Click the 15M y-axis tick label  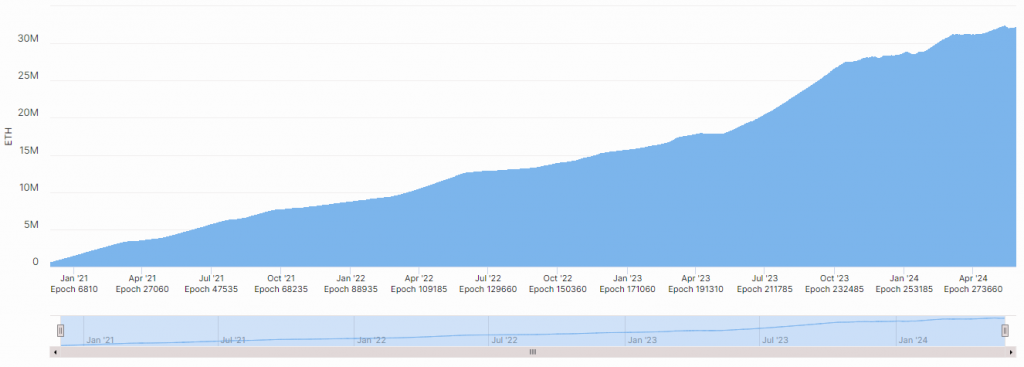28,151
